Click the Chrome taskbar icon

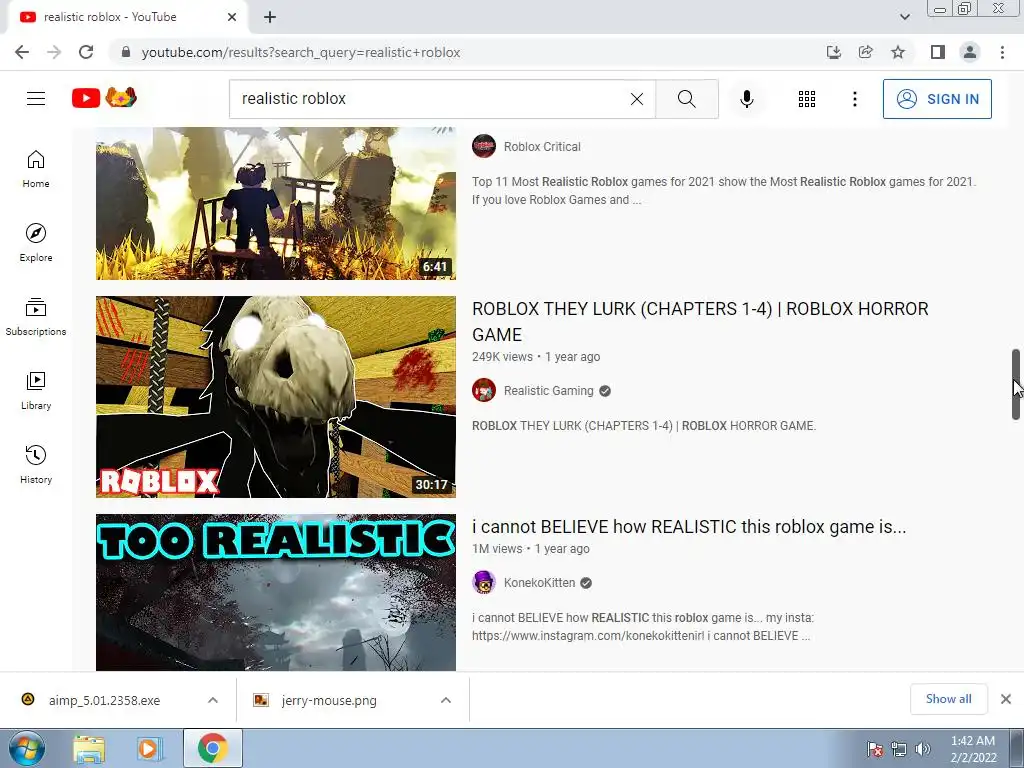pos(213,749)
